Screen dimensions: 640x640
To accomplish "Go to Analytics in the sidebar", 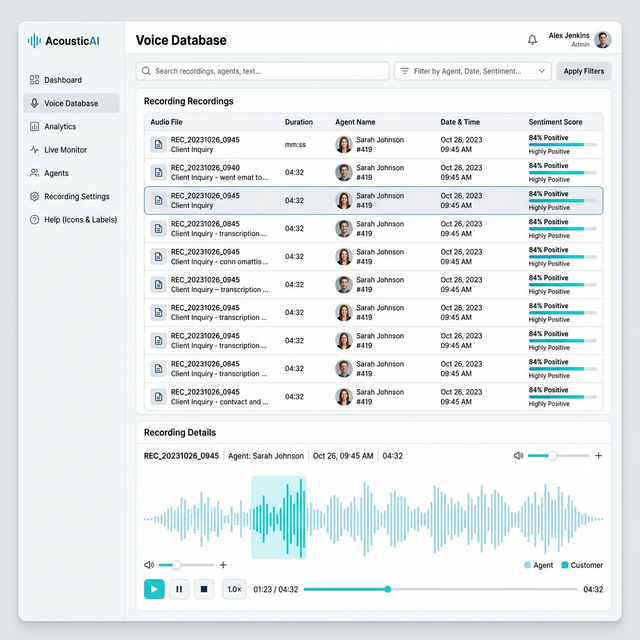I will coord(59,127).
